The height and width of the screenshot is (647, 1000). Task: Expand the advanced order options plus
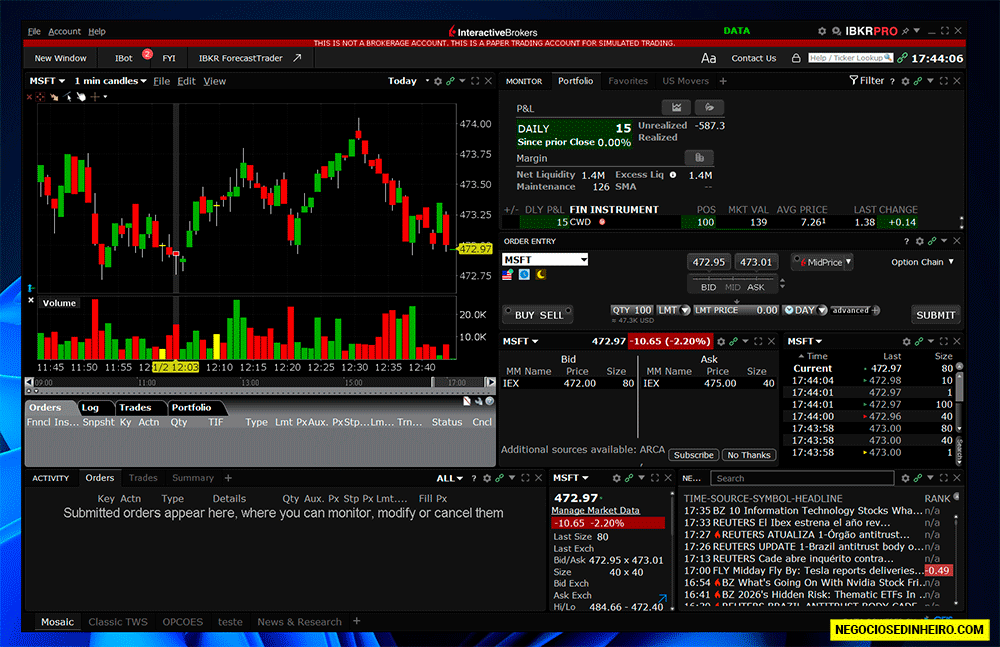point(875,310)
